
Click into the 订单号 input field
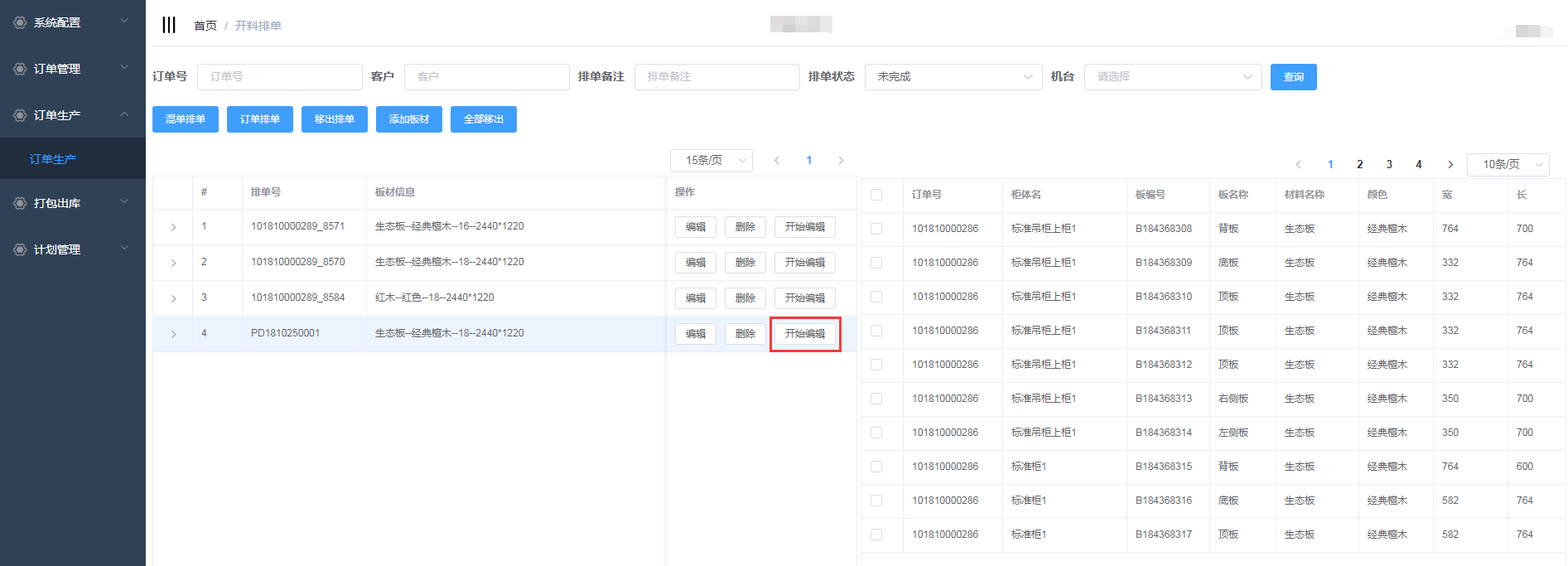[280, 77]
